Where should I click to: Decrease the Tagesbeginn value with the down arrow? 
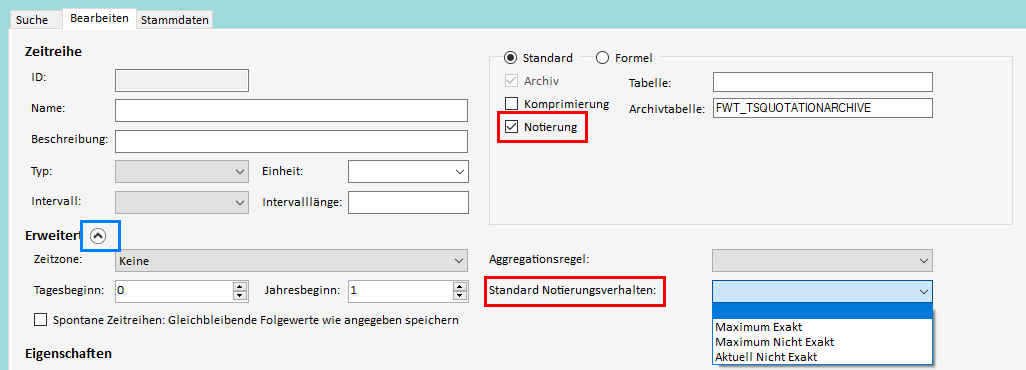240,295
